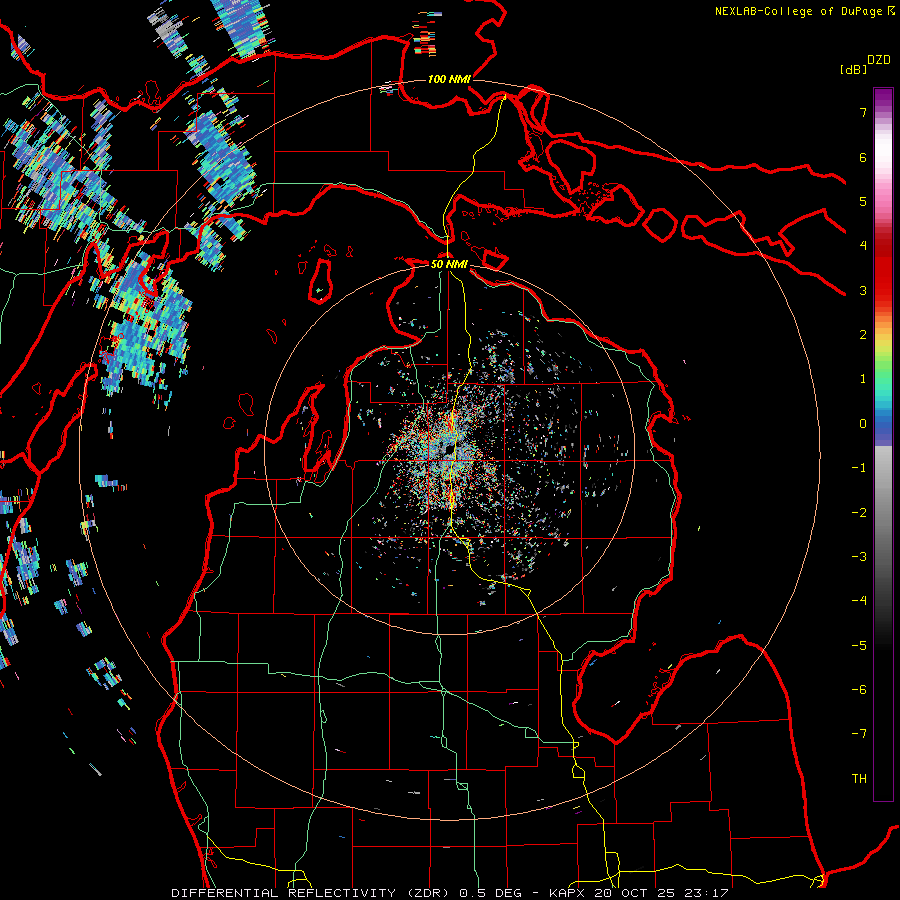Click the 5 value on the color scale
The height and width of the screenshot is (900, 900).
[863, 201]
